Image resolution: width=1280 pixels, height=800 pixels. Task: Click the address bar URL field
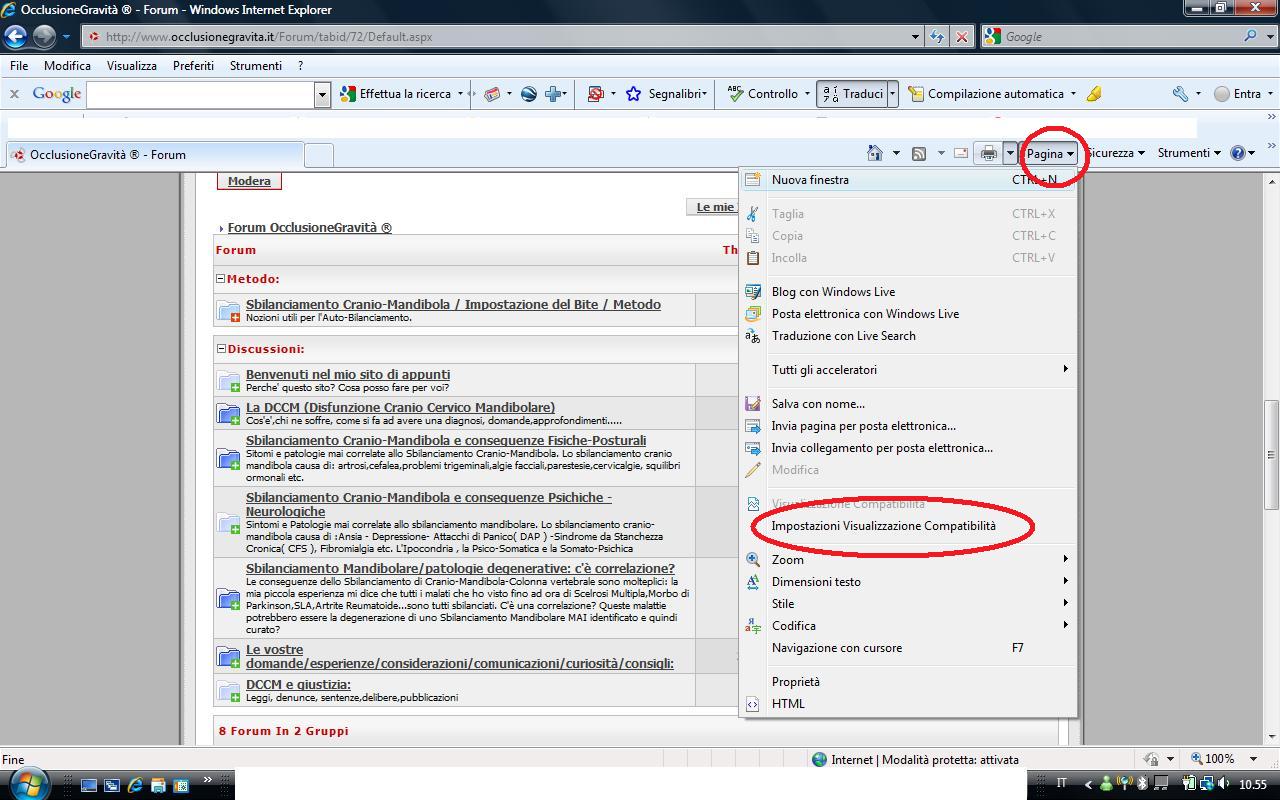point(500,36)
